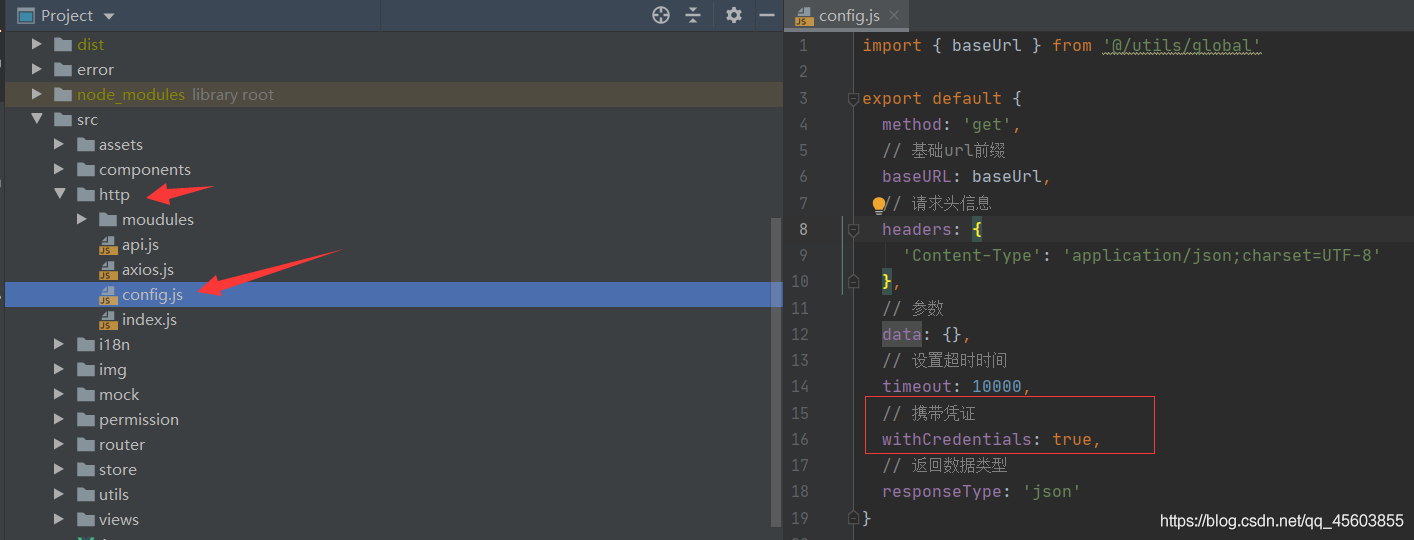
Task: Expand the node_modules library root folder
Action: coord(37,94)
